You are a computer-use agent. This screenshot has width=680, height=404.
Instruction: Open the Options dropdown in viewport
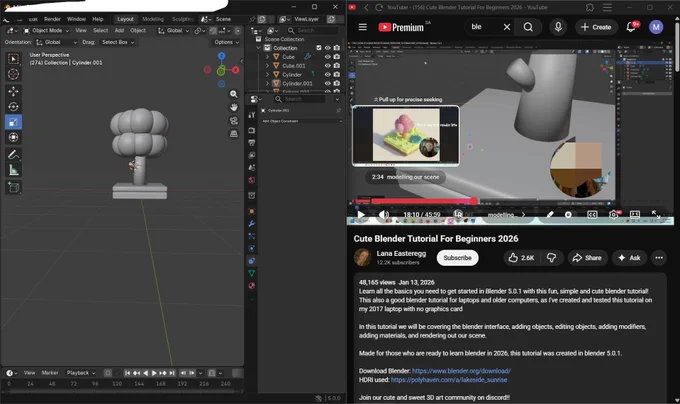[226, 42]
